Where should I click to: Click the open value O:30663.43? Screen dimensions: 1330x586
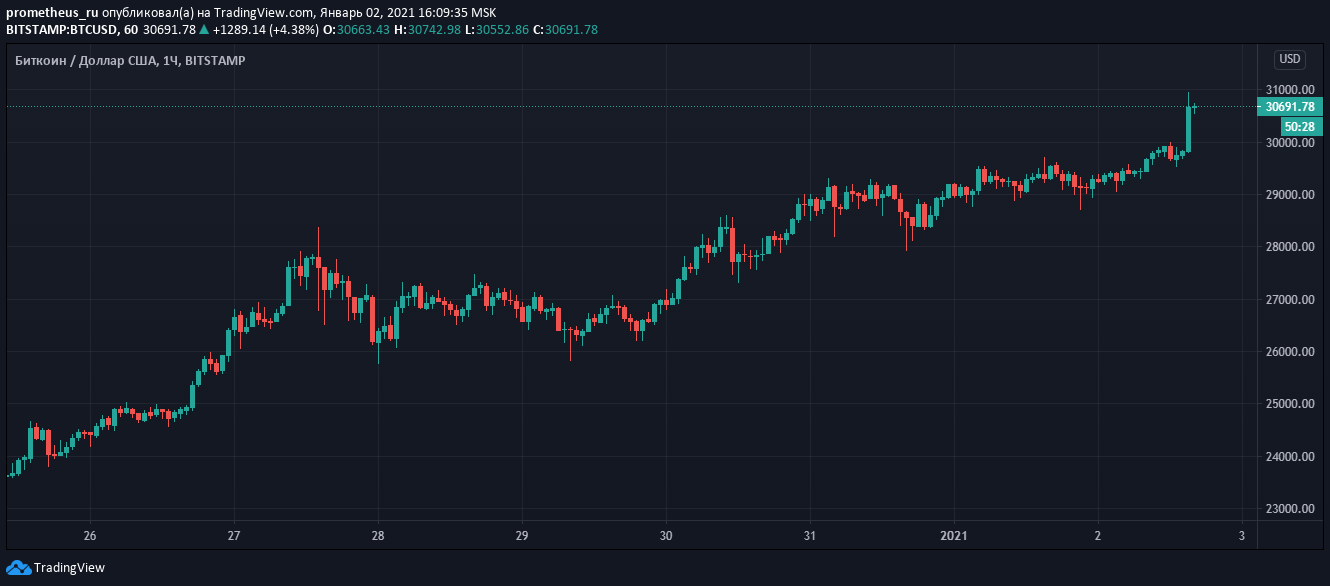(356, 30)
